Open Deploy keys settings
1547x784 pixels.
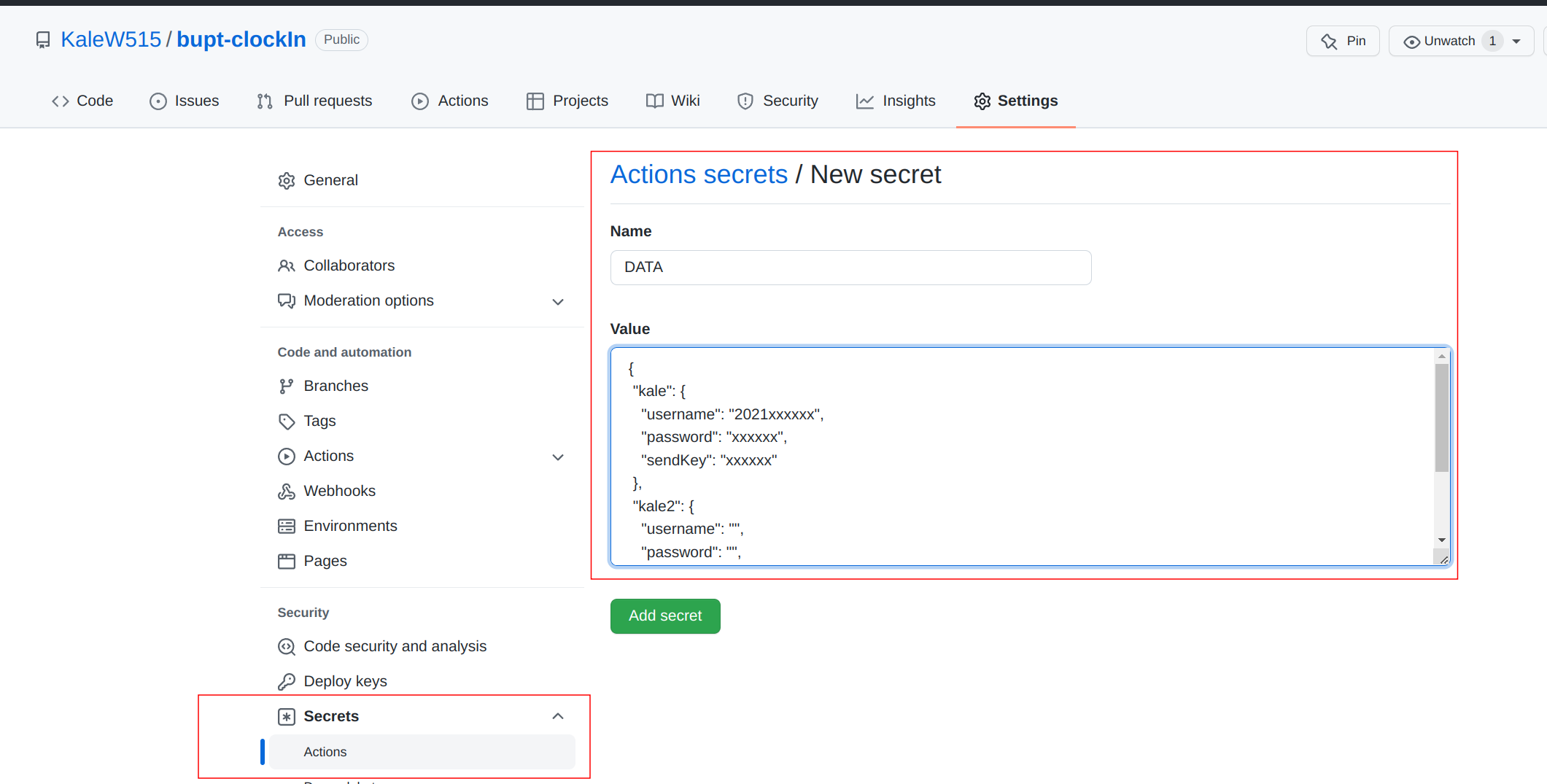422,681
